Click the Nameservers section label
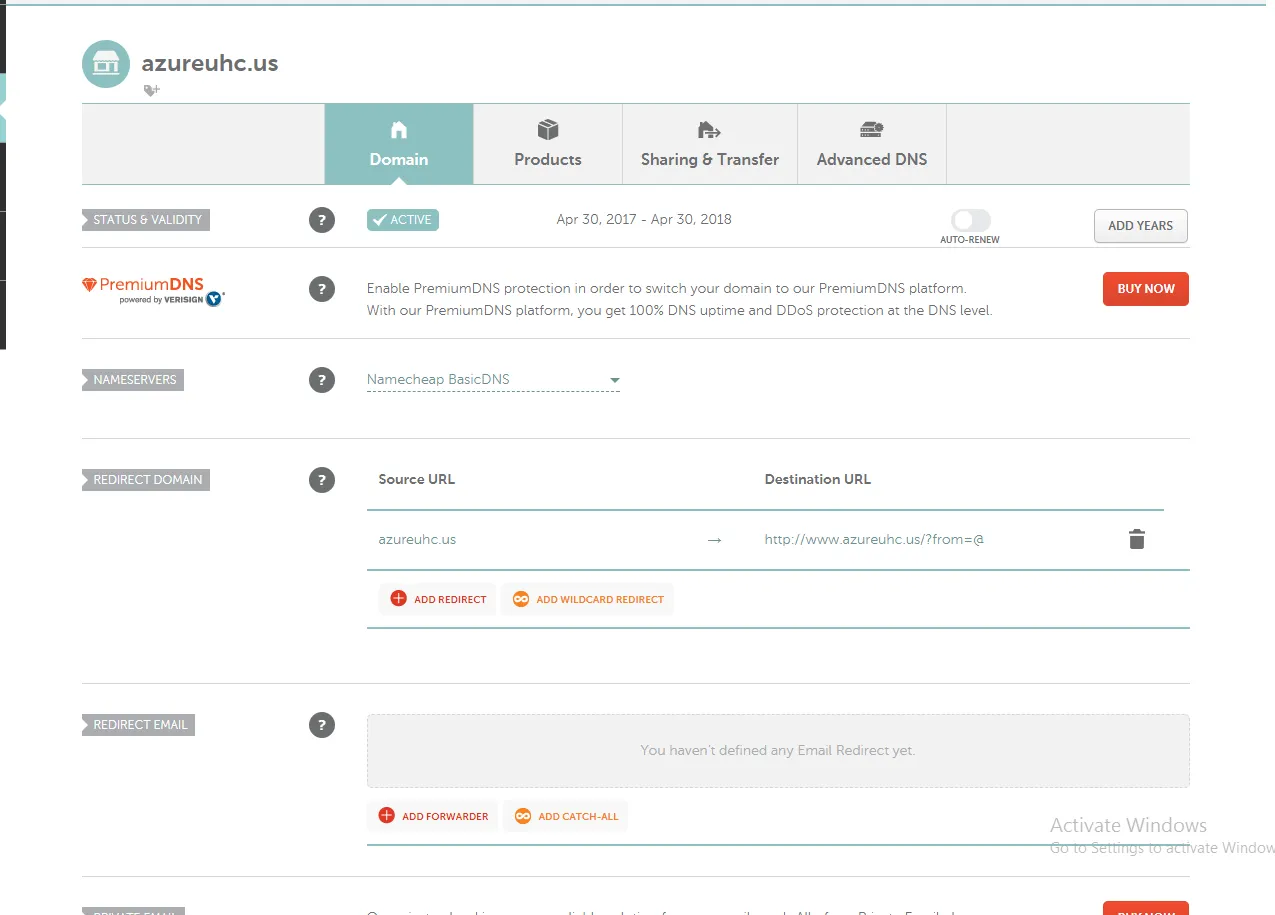1275x915 pixels. (133, 380)
